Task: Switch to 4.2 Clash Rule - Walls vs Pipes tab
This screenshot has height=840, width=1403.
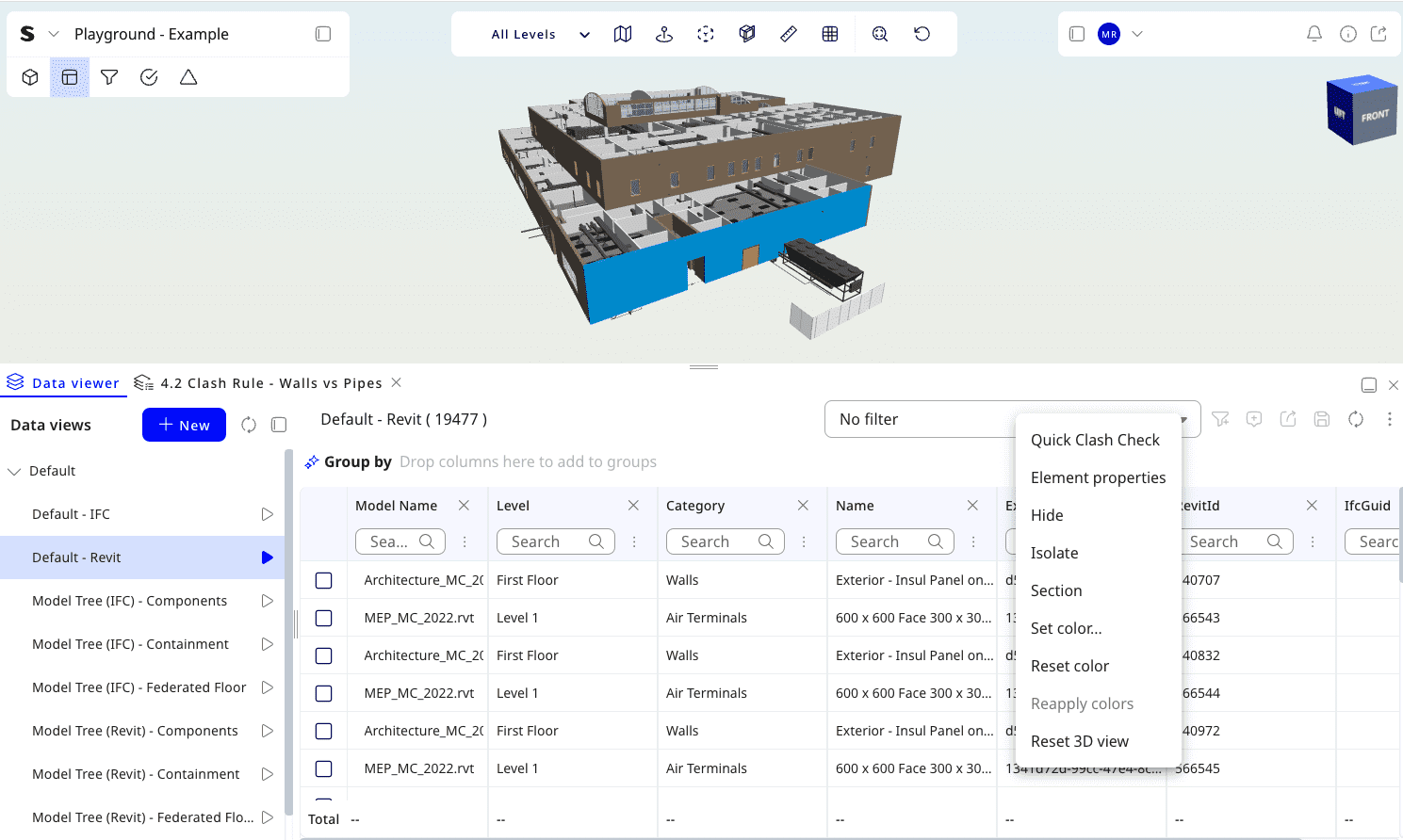Action: point(270,383)
